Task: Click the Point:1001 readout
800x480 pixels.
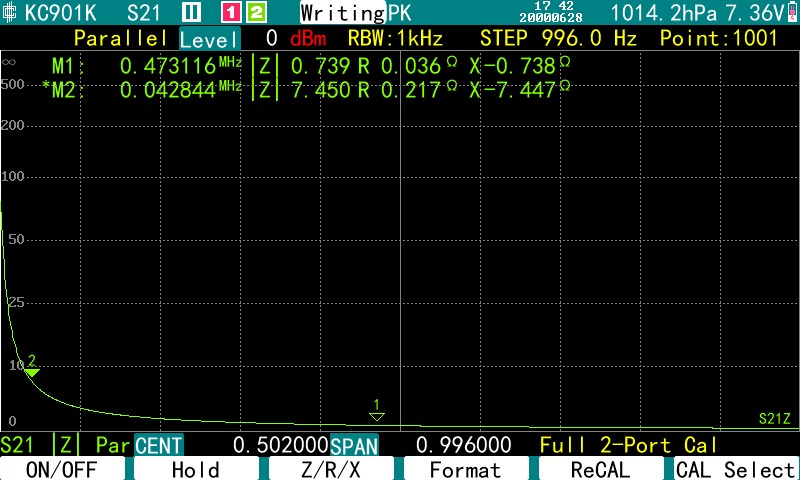Action: 718,38
